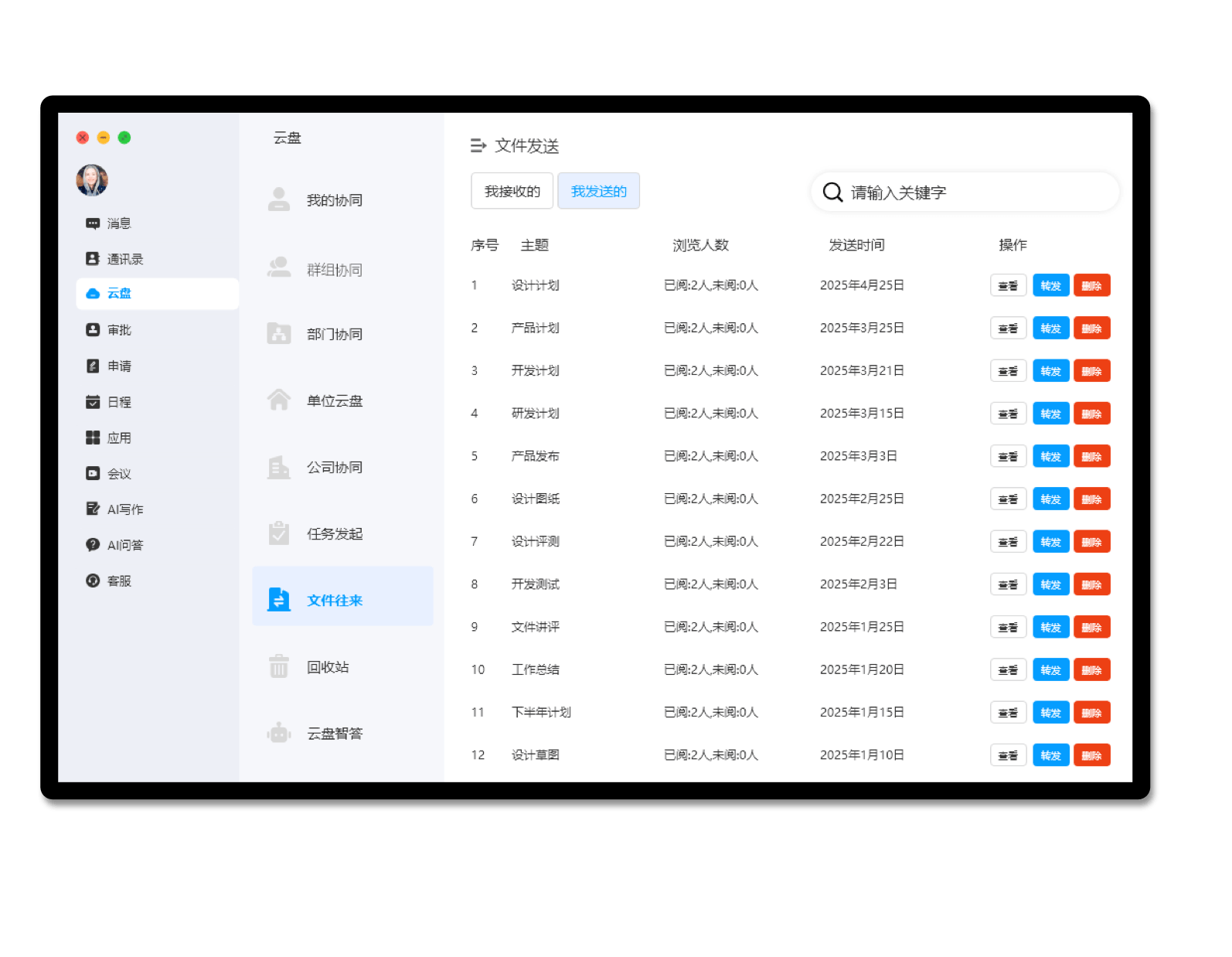The image size is (1232, 957).
Task: Open the 日程 calendar icon
Action: click(x=93, y=402)
